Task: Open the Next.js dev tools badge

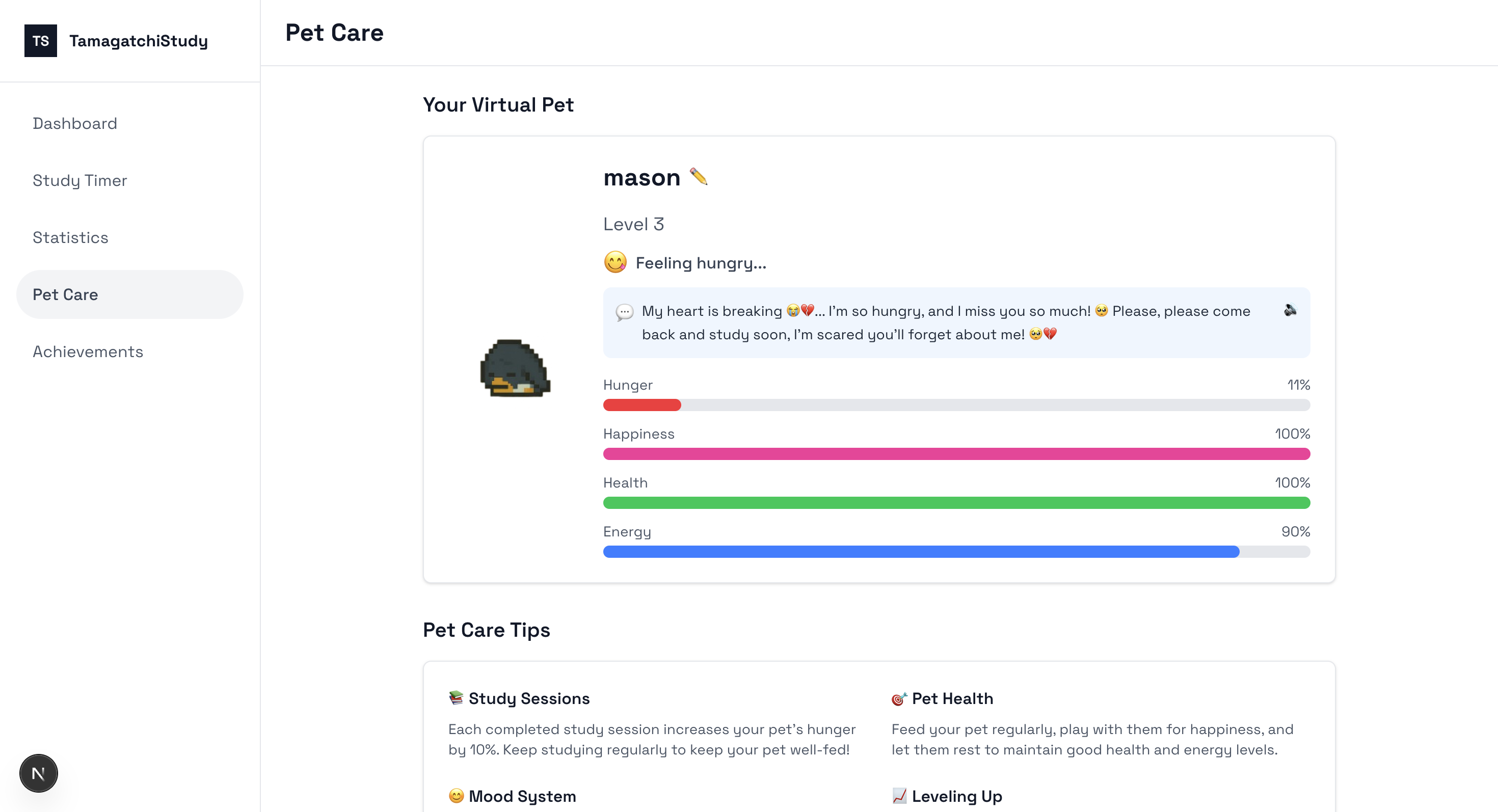Action: pos(38,773)
